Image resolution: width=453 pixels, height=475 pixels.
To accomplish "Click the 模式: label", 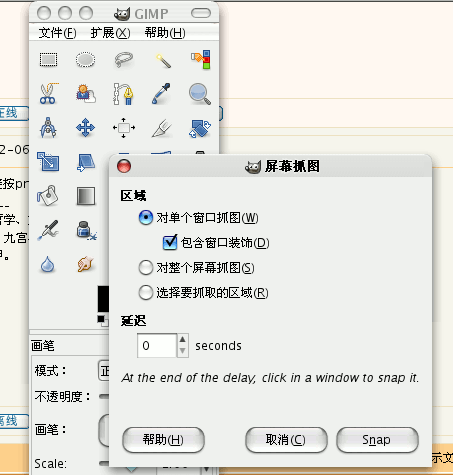I will point(50,371).
